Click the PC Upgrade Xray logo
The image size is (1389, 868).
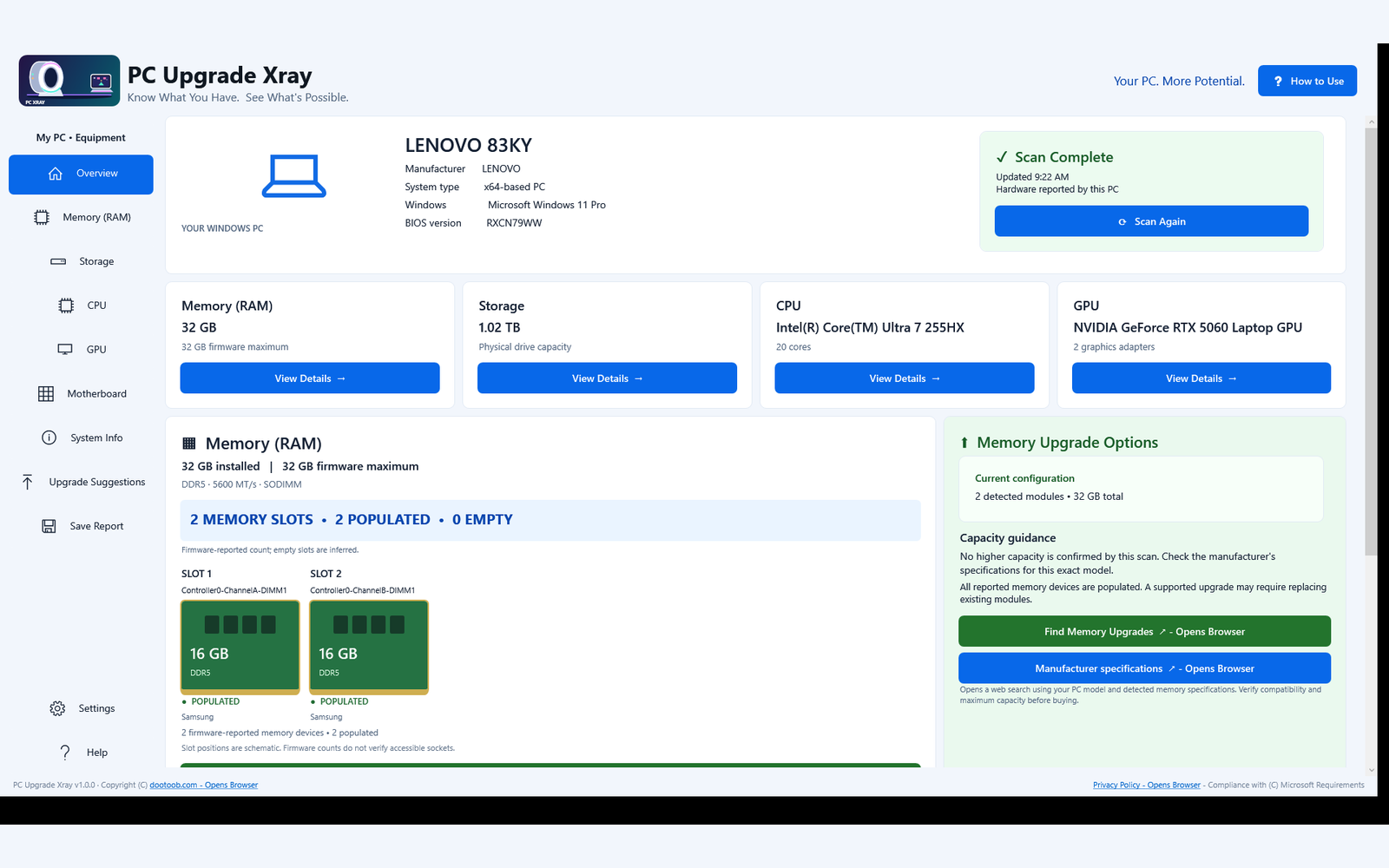[69, 81]
